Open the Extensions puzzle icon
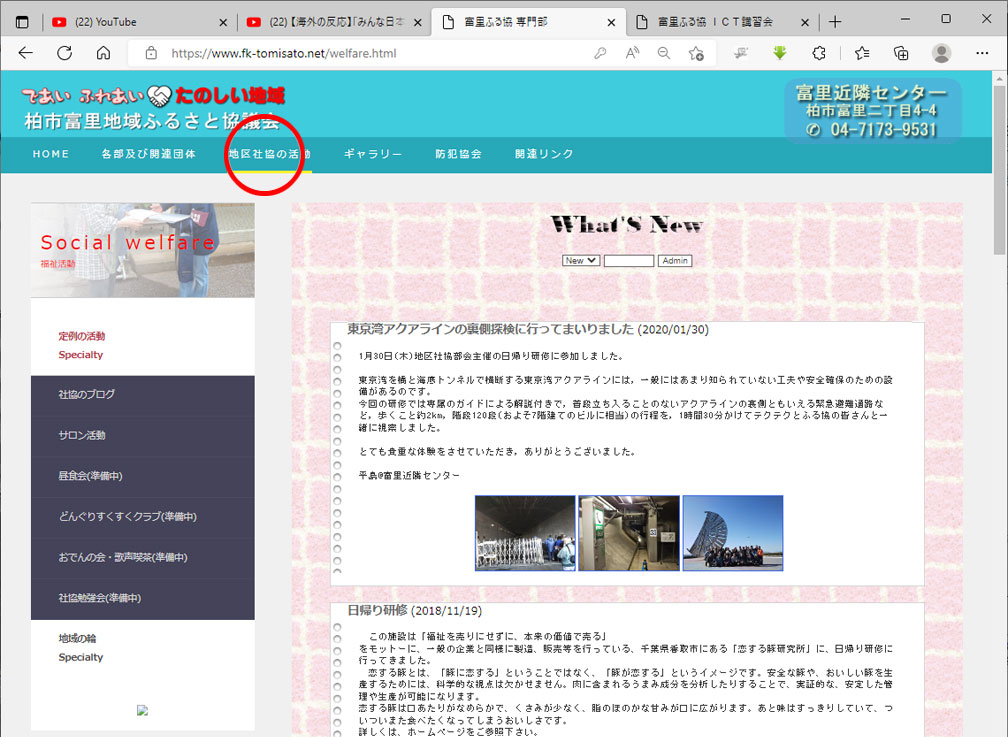Viewport: 1008px width, 737px height. point(818,53)
